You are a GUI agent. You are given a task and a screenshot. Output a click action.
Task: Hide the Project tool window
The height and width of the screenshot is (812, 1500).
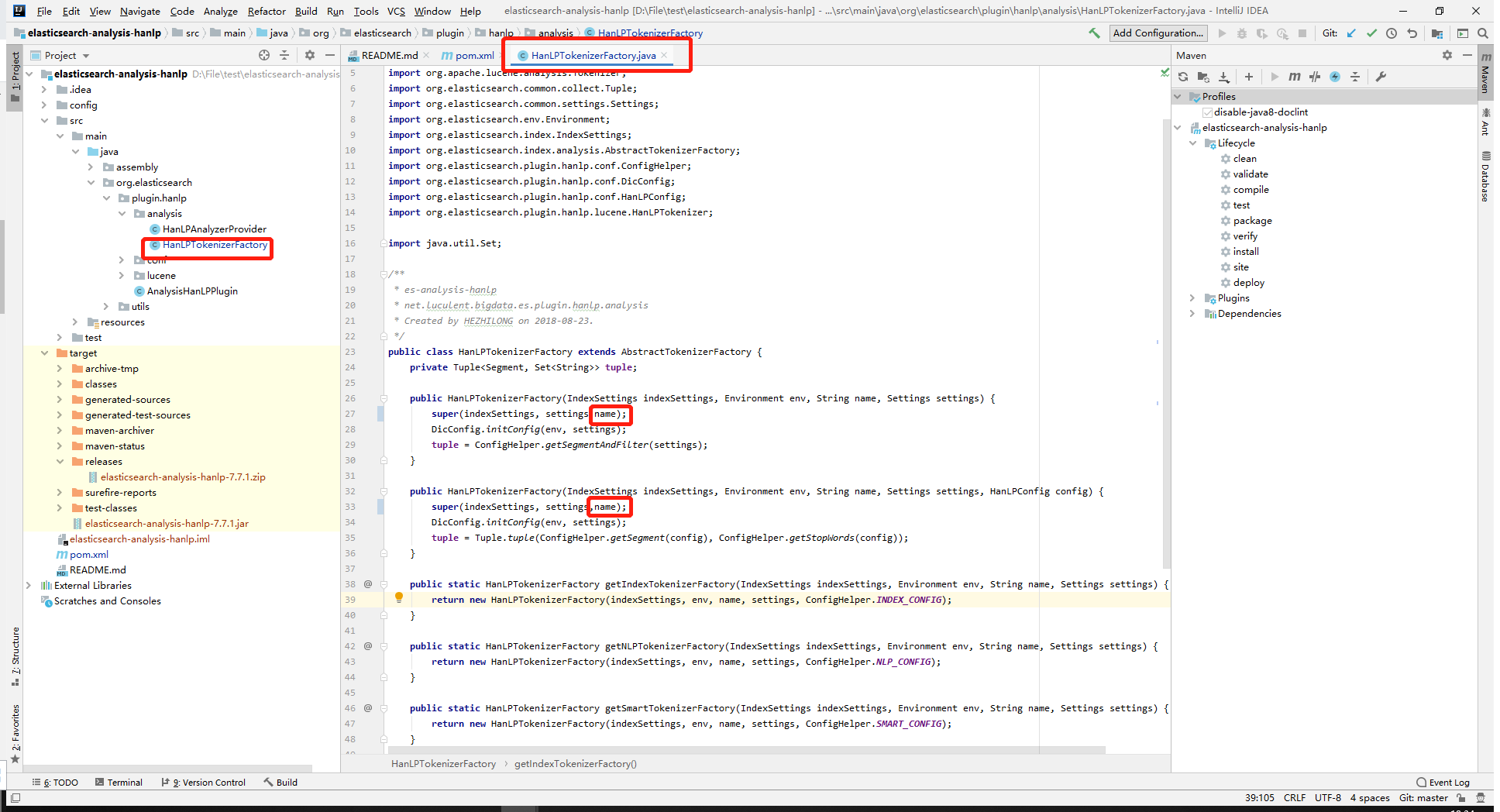(x=330, y=55)
